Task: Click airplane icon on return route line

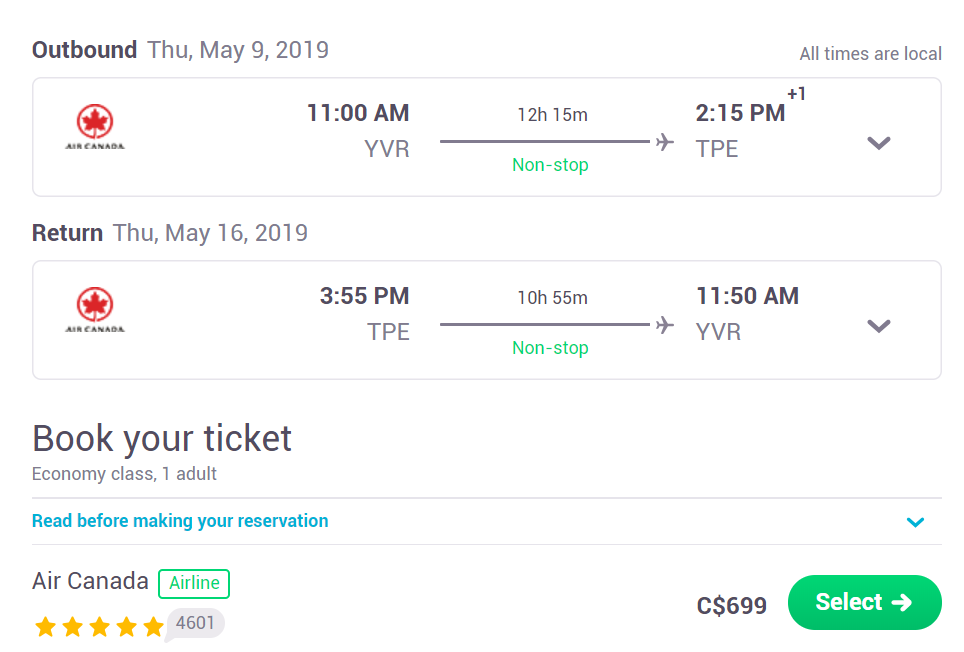Action: [665, 324]
